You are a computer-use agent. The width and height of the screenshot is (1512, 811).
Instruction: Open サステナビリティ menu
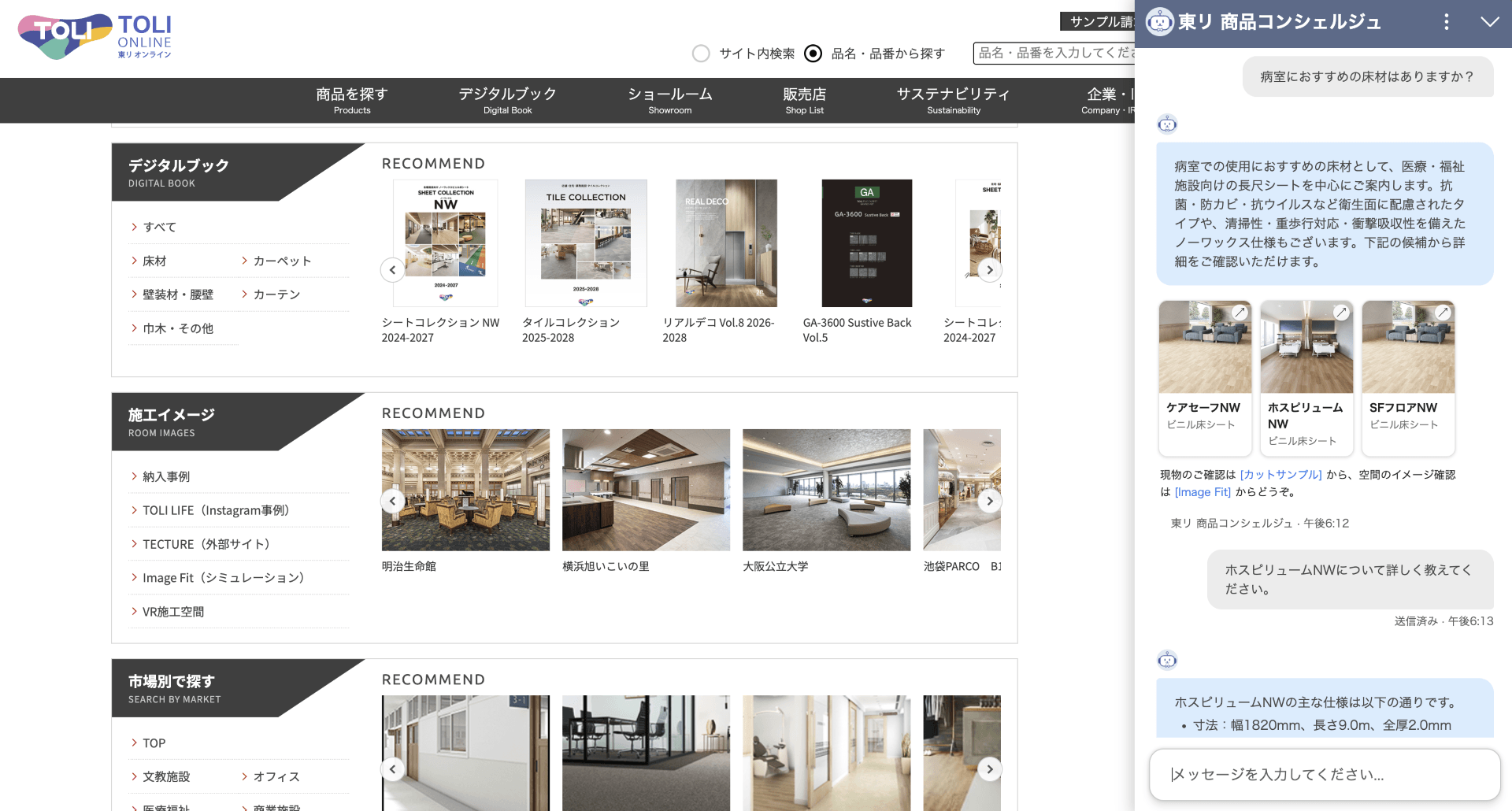pos(954,100)
